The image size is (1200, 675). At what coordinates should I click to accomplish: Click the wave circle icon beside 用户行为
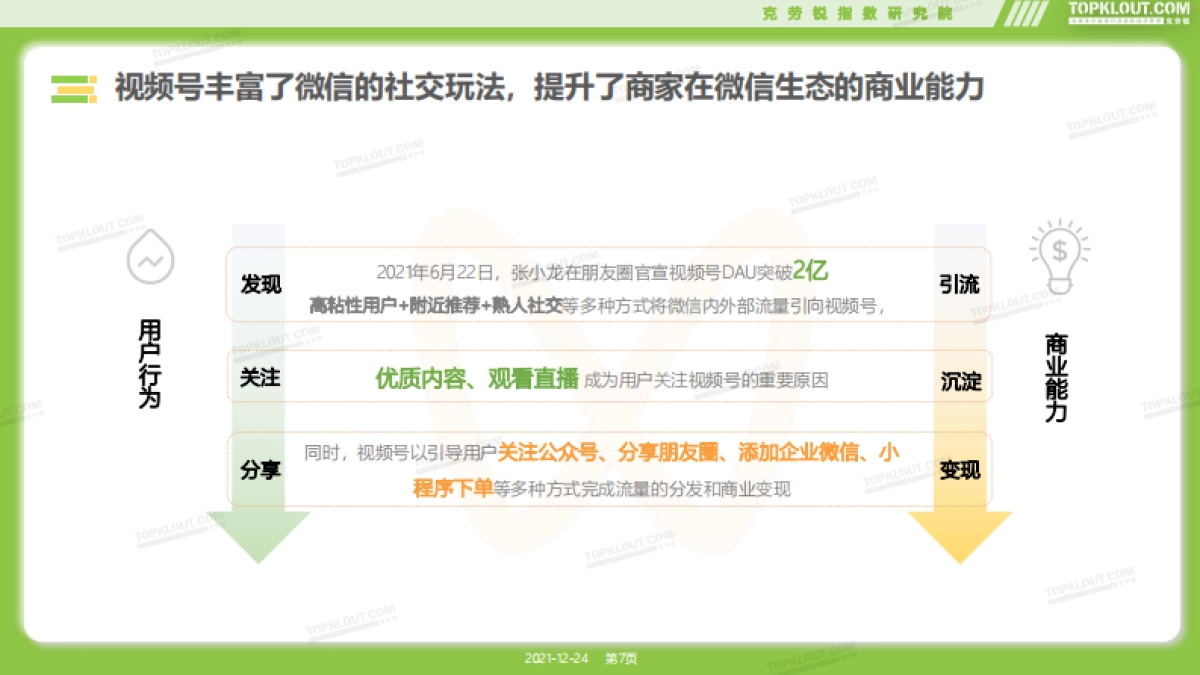coord(150,259)
